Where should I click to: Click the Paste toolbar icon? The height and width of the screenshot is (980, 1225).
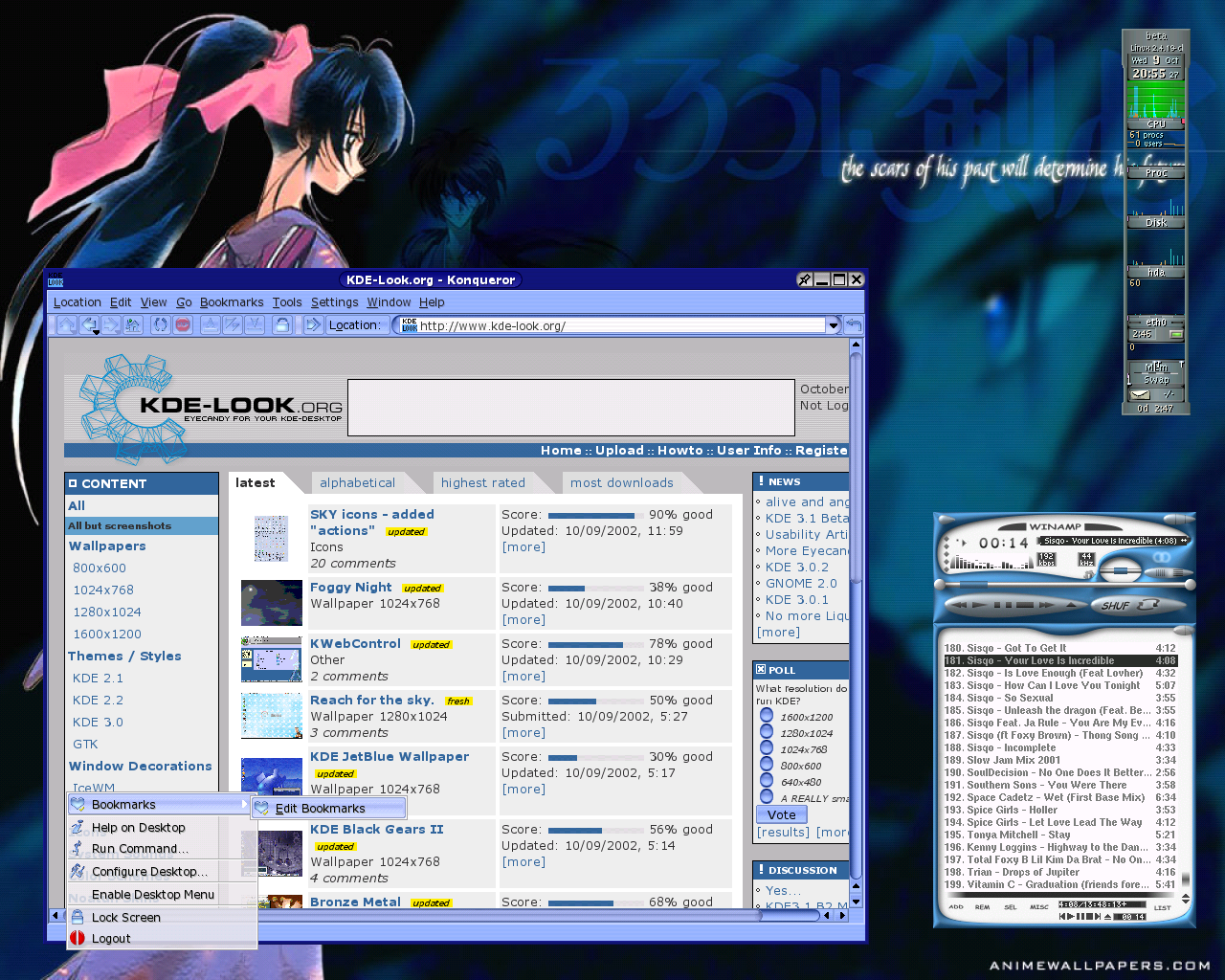255,324
